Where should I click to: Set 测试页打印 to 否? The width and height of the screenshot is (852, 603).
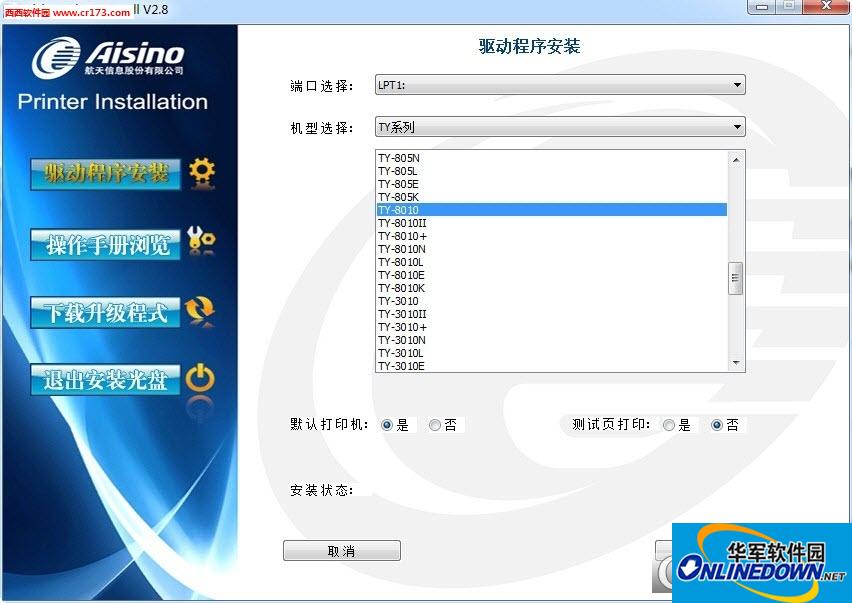[717, 425]
